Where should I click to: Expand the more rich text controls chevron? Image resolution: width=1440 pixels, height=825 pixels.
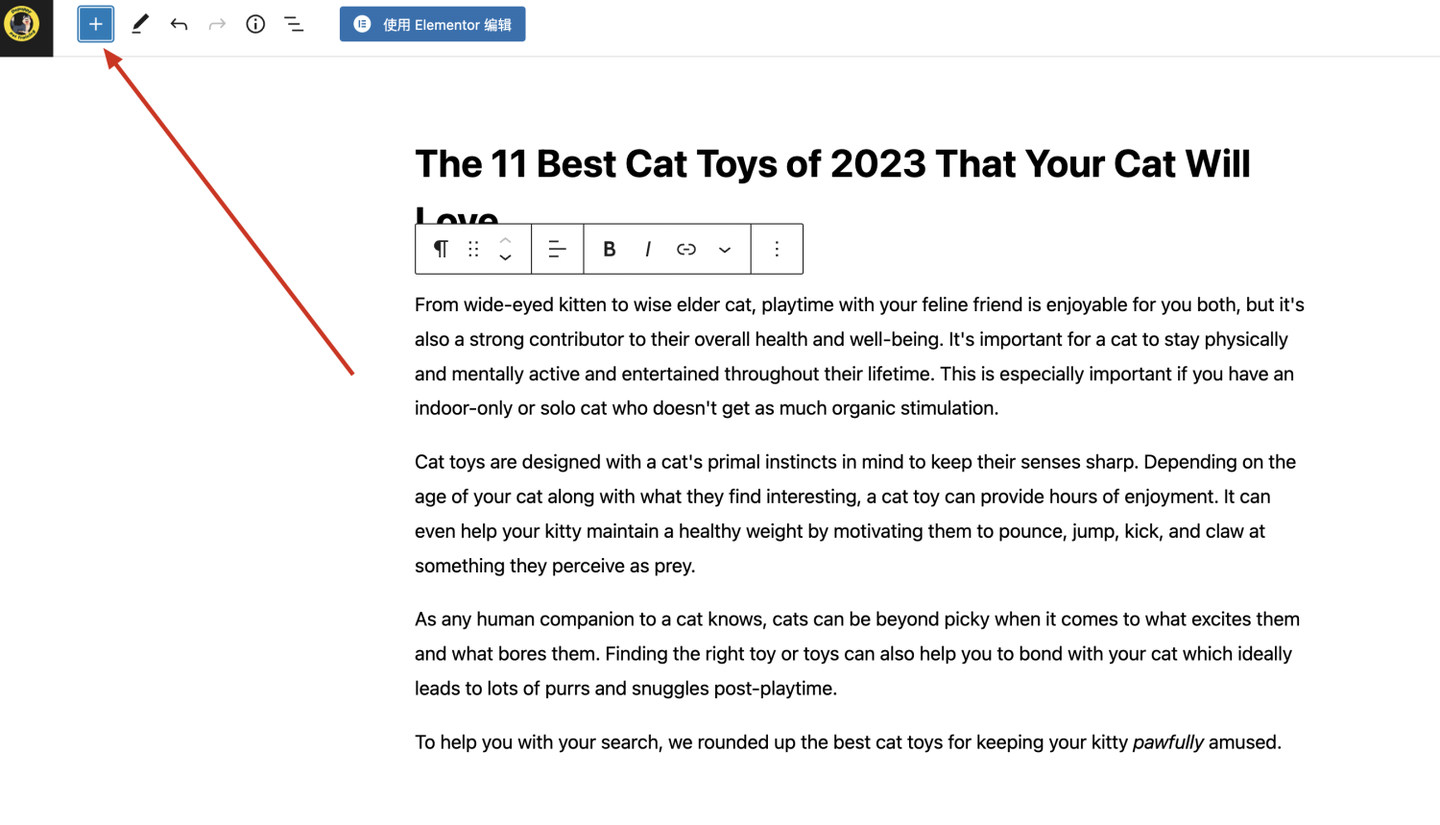pyautogui.click(x=725, y=249)
